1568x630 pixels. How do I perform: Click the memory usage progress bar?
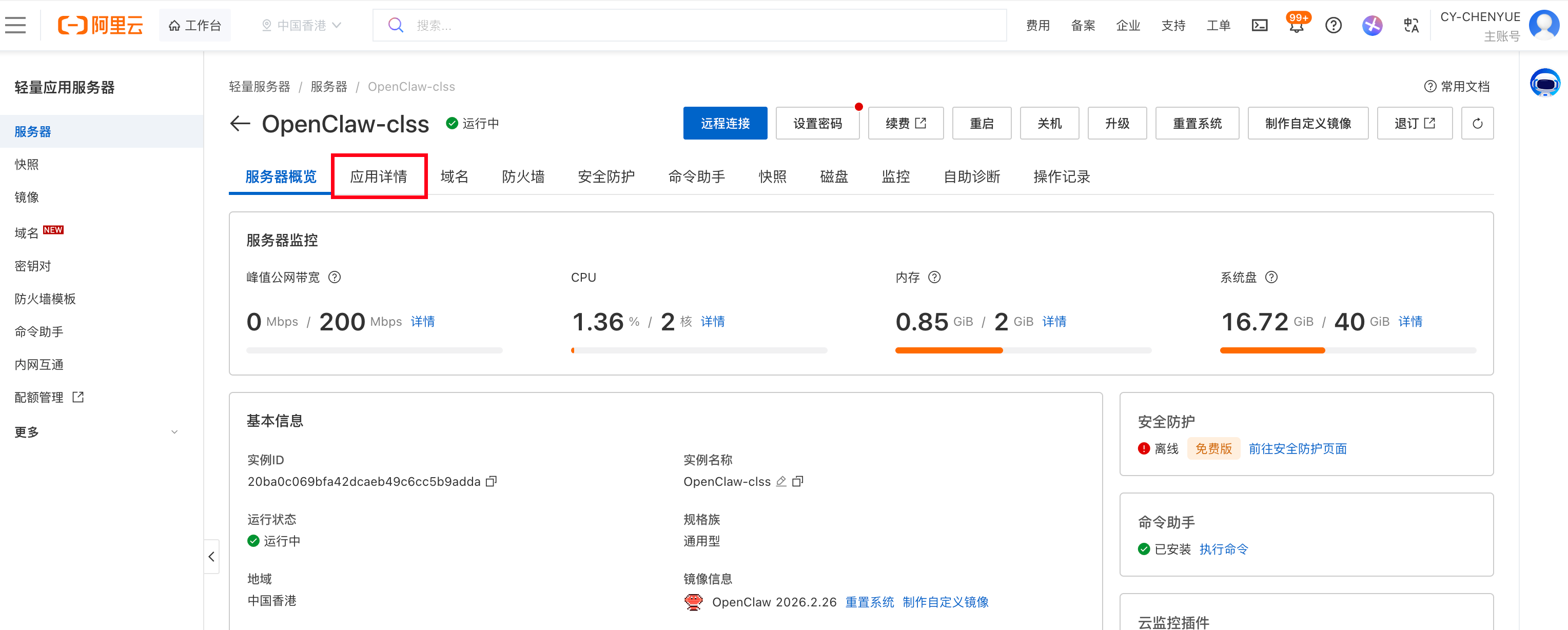[1023, 350]
